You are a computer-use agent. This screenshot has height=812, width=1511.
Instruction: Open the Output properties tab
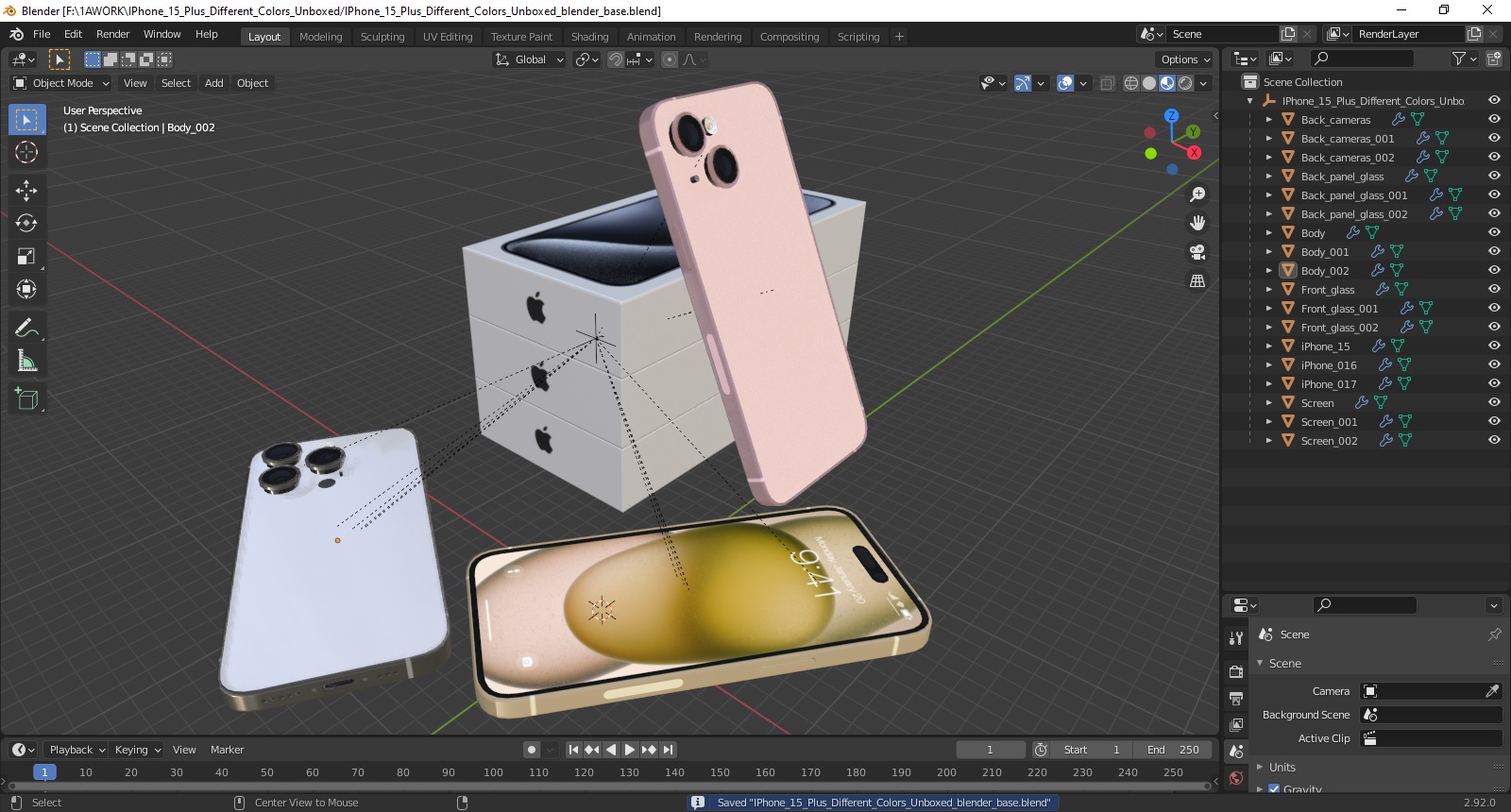(1236, 699)
